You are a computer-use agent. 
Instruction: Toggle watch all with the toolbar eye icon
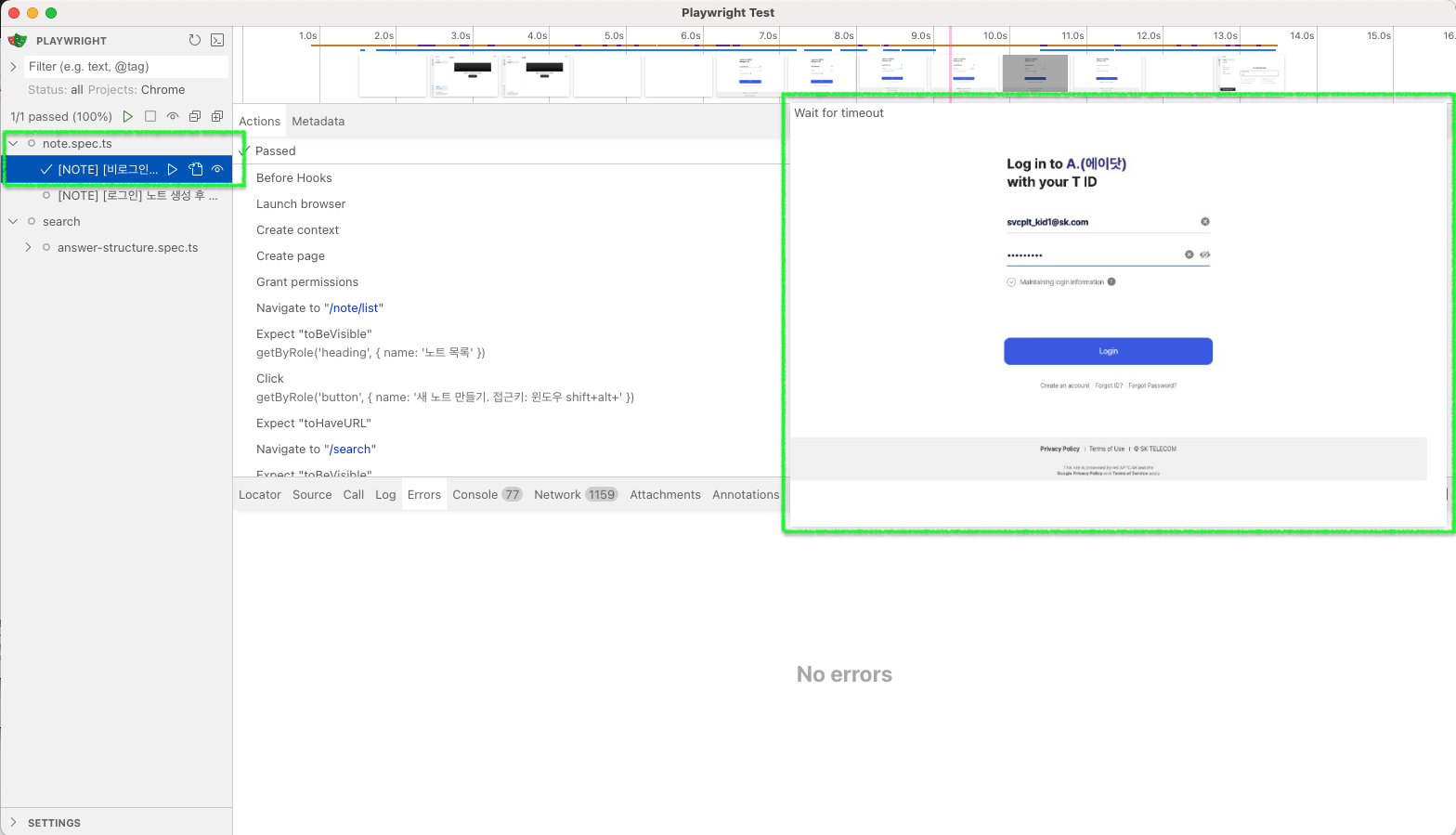(173, 116)
